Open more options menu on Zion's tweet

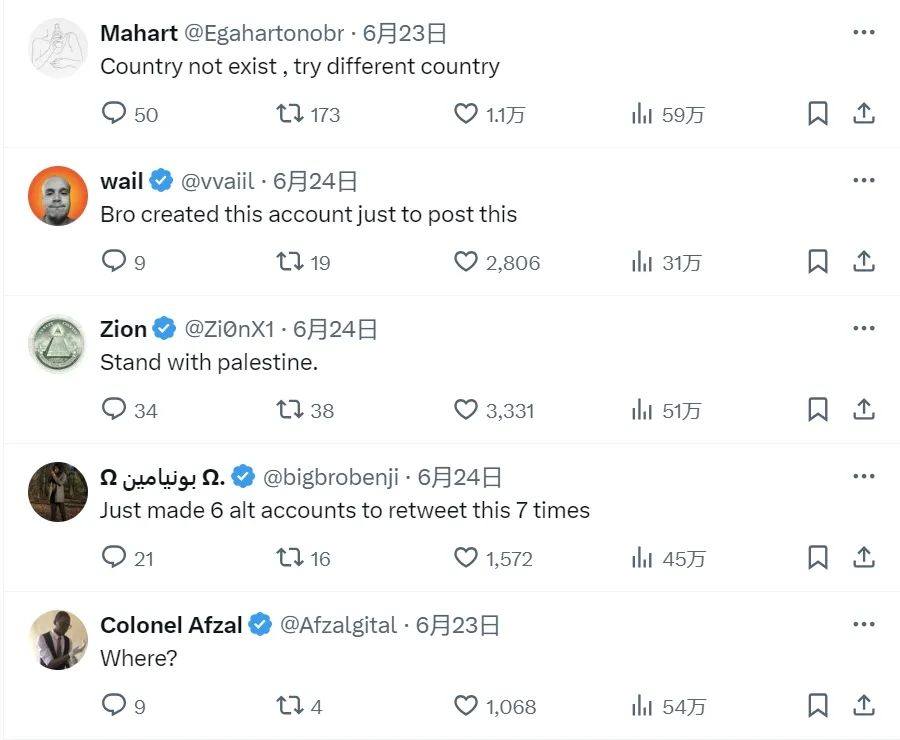(864, 329)
